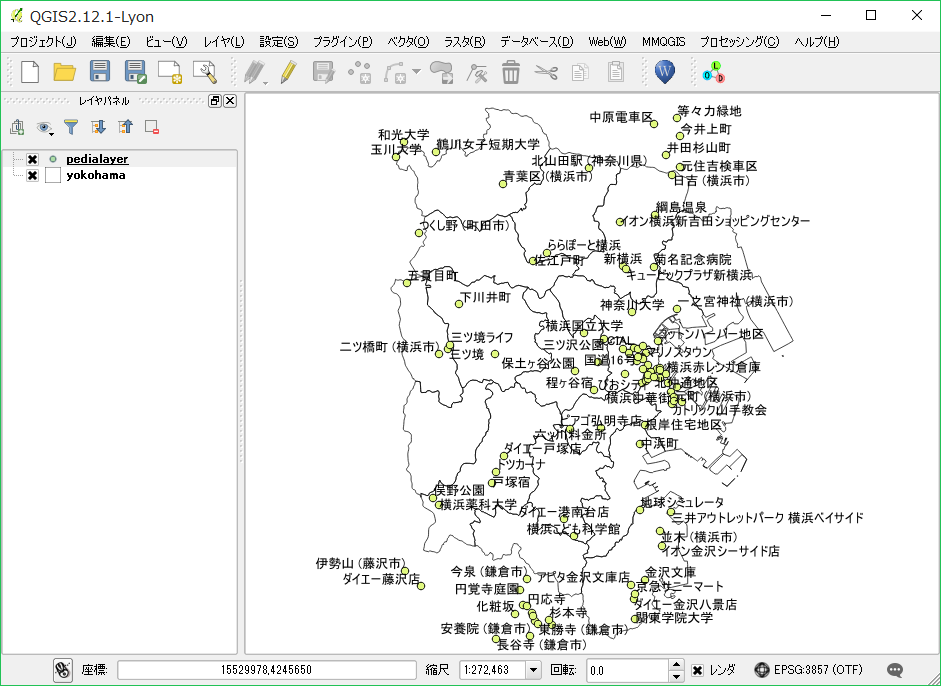Toggle editing with the yellow pencil icon
941x686 pixels.
coord(289,72)
